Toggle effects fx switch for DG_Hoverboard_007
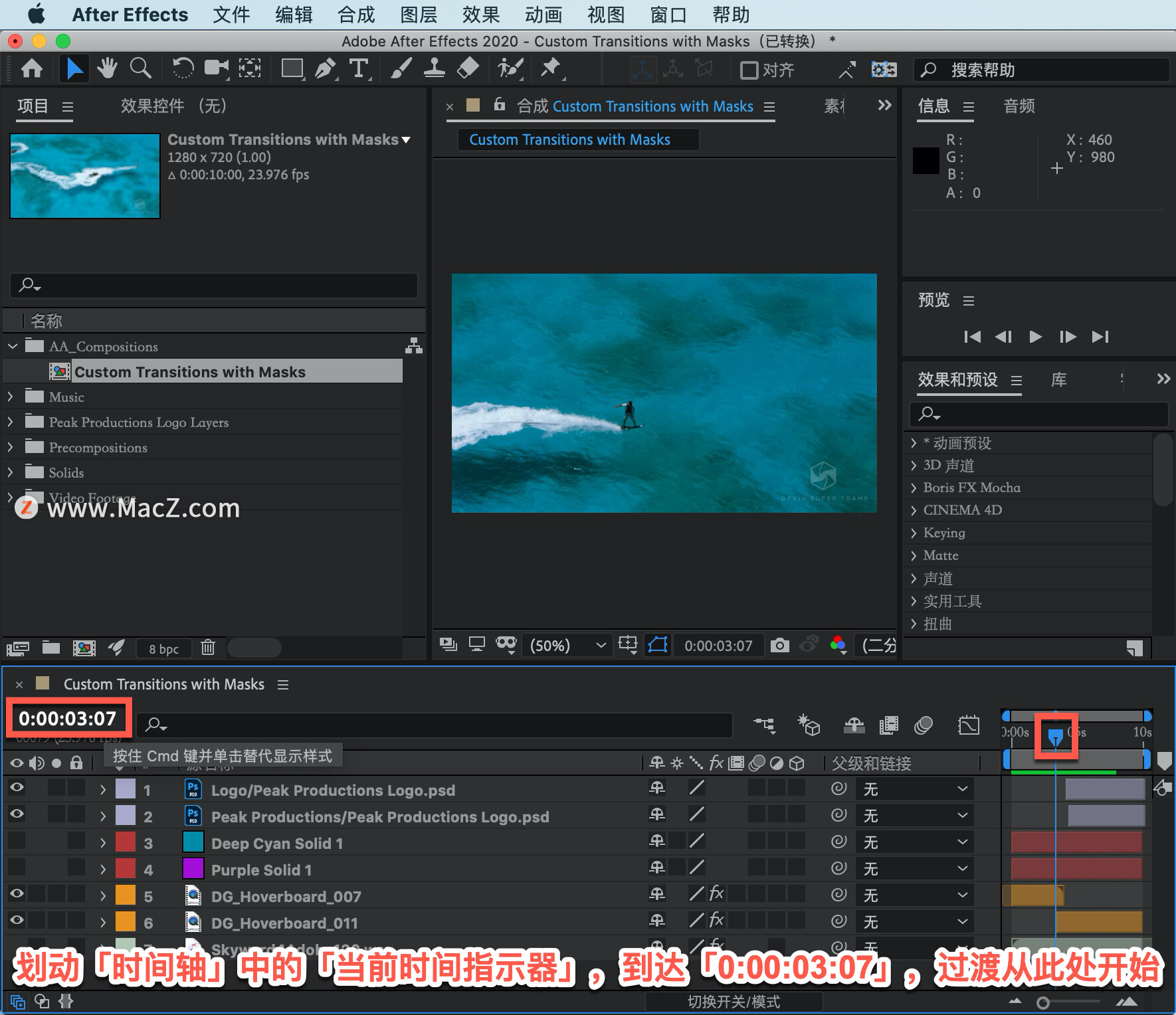This screenshot has height=1015, width=1176. click(x=716, y=894)
